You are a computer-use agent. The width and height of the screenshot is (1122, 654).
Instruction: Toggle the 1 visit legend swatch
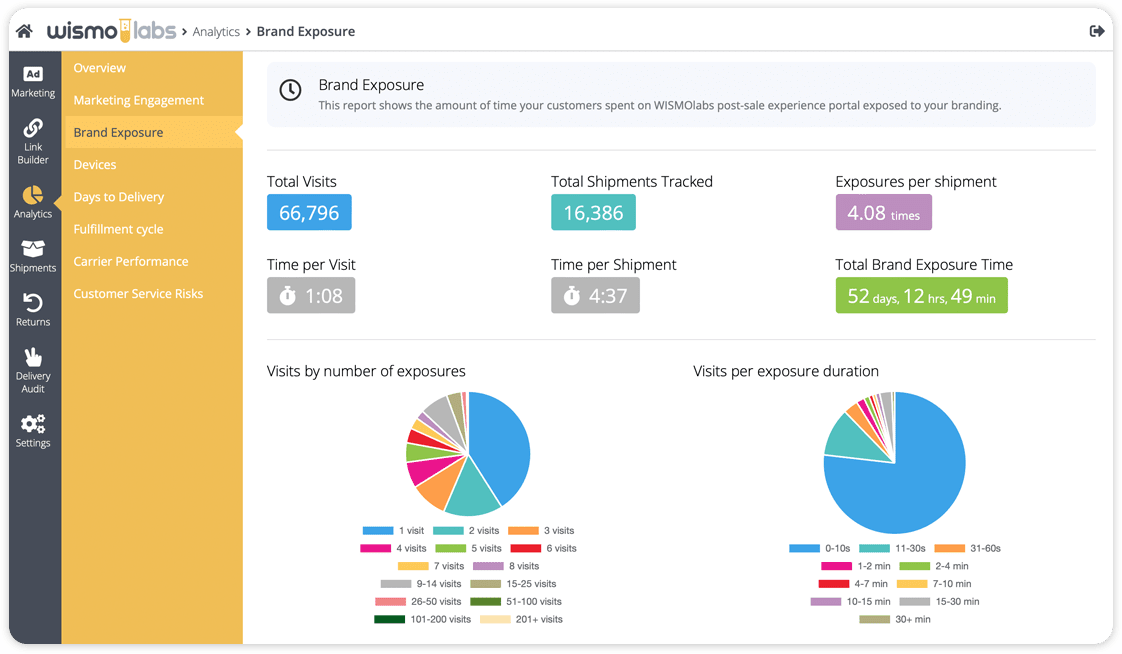point(378,531)
